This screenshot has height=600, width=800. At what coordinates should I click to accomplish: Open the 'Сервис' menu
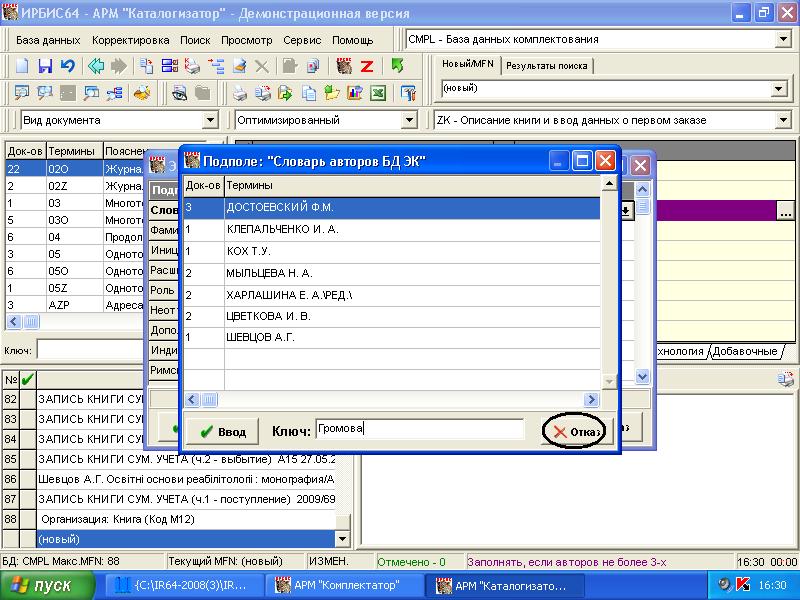(302, 41)
